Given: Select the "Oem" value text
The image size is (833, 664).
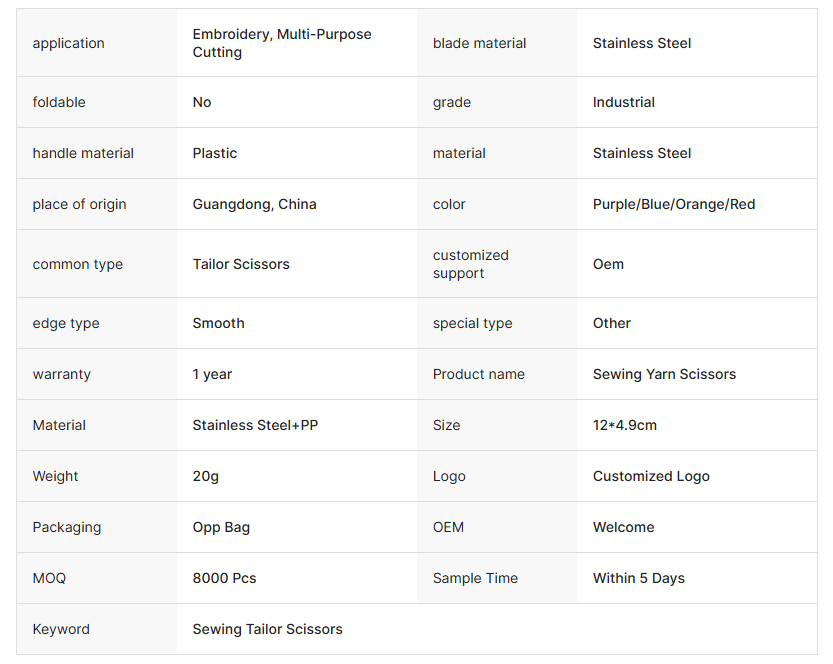Looking at the screenshot, I should [x=608, y=264].
